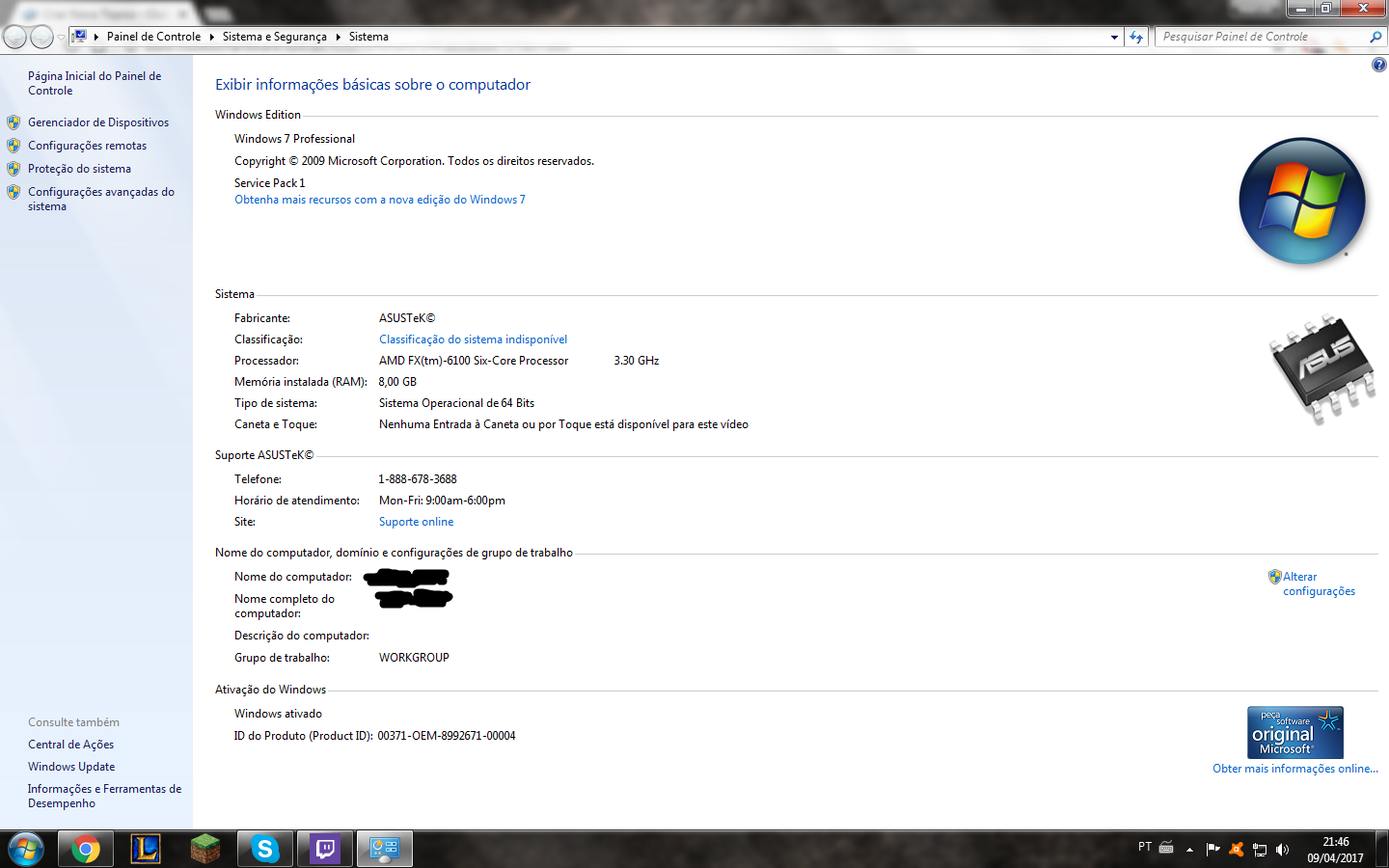
Task: Click the Windows logo image
Action: 1302,201
